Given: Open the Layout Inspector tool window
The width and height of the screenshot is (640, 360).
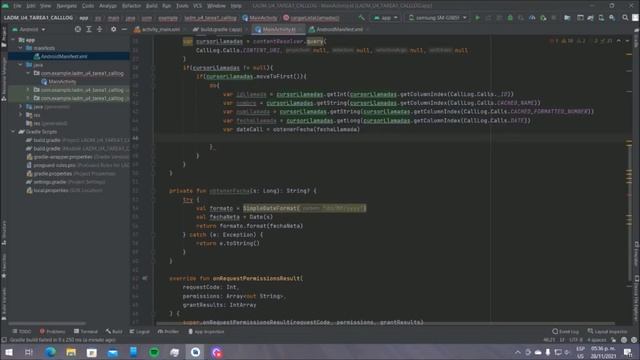Looking at the screenshot, I should pos(607,331).
